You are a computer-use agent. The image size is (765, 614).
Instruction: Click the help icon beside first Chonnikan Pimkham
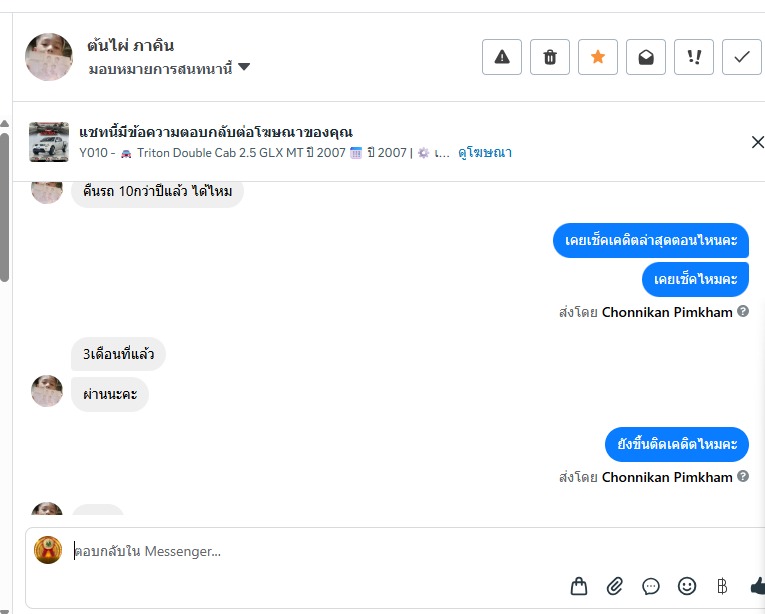point(743,312)
